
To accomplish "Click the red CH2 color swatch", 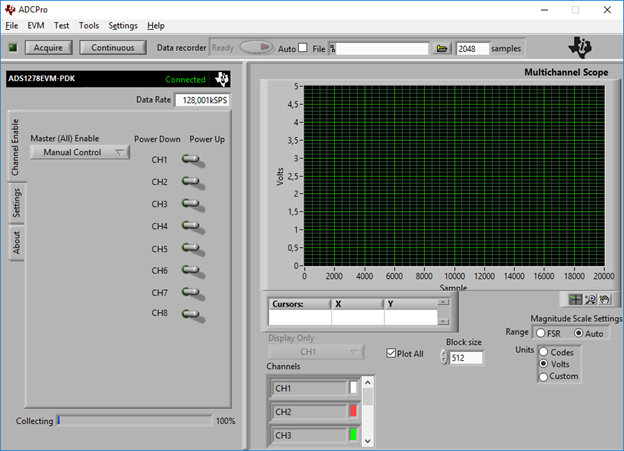I will tap(353, 412).
